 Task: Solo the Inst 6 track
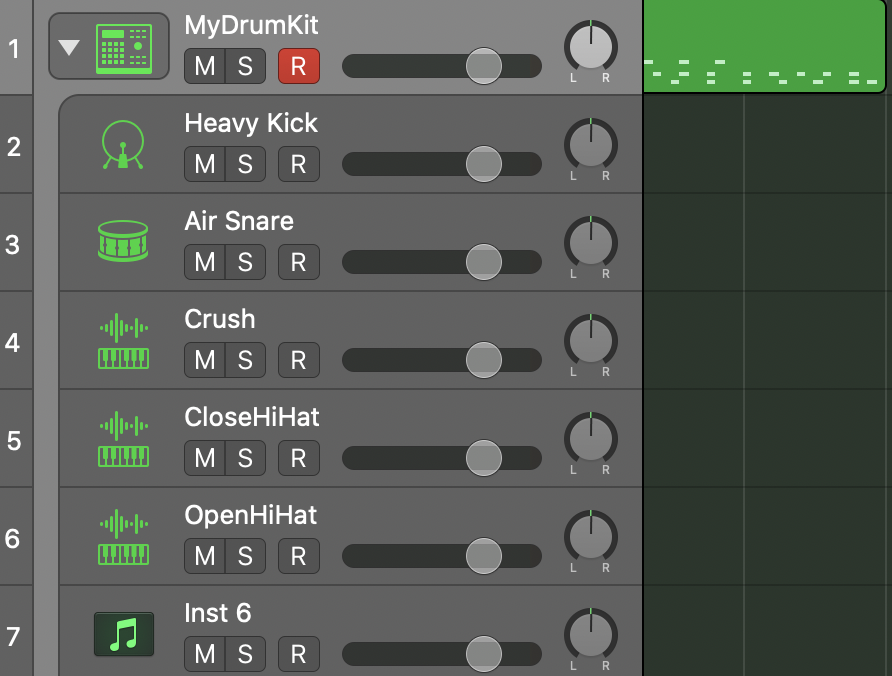245,654
